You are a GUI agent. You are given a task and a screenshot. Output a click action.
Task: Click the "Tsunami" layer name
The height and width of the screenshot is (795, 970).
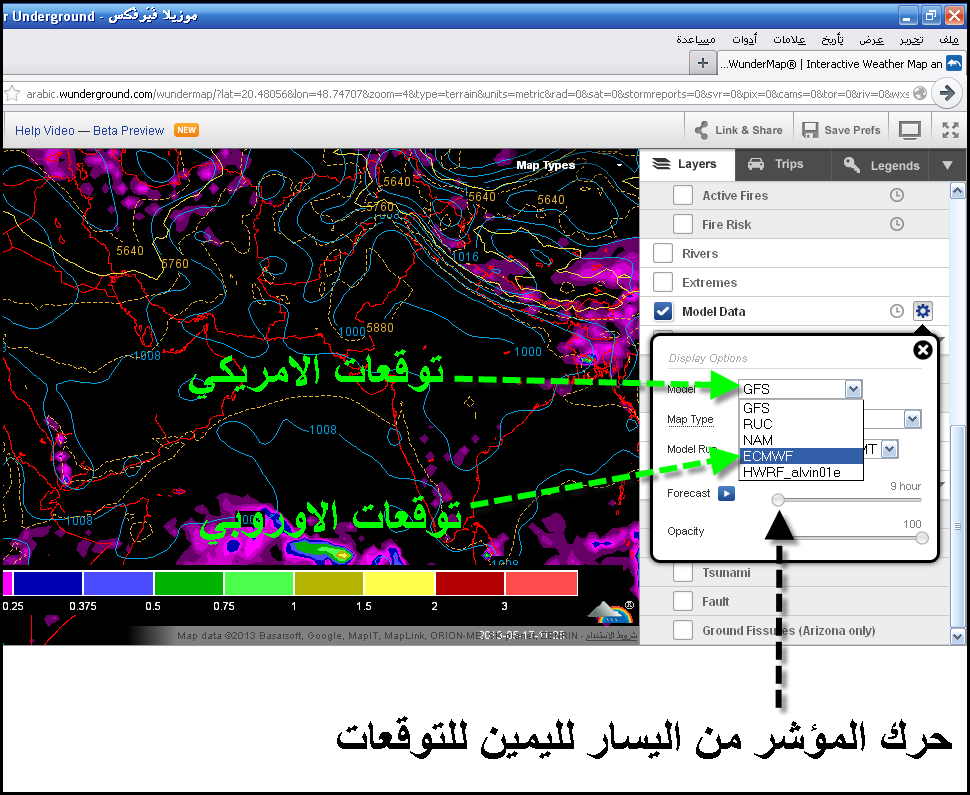(726, 572)
